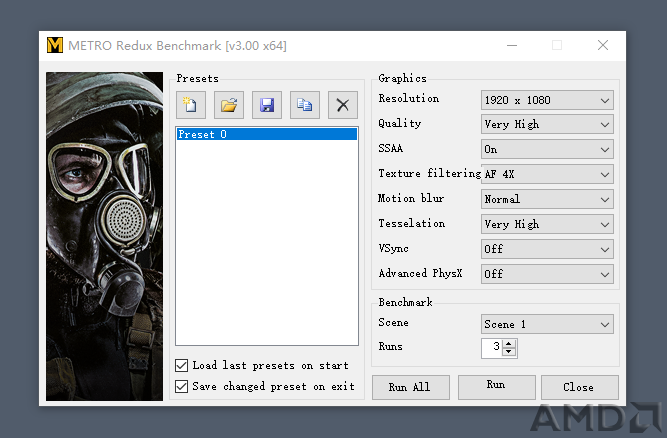
Task: Click the Metro M logo in title bar
Action: (54, 45)
